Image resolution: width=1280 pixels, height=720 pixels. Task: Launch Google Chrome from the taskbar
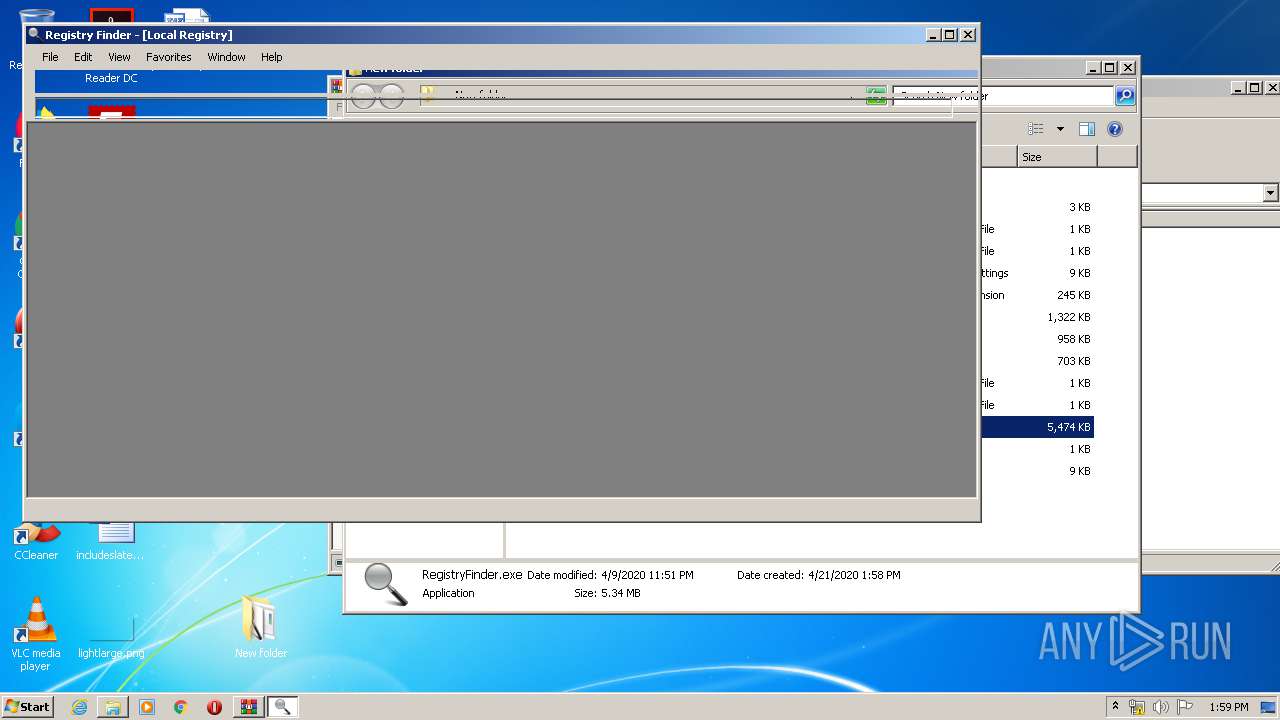click(x=181, y=707)
